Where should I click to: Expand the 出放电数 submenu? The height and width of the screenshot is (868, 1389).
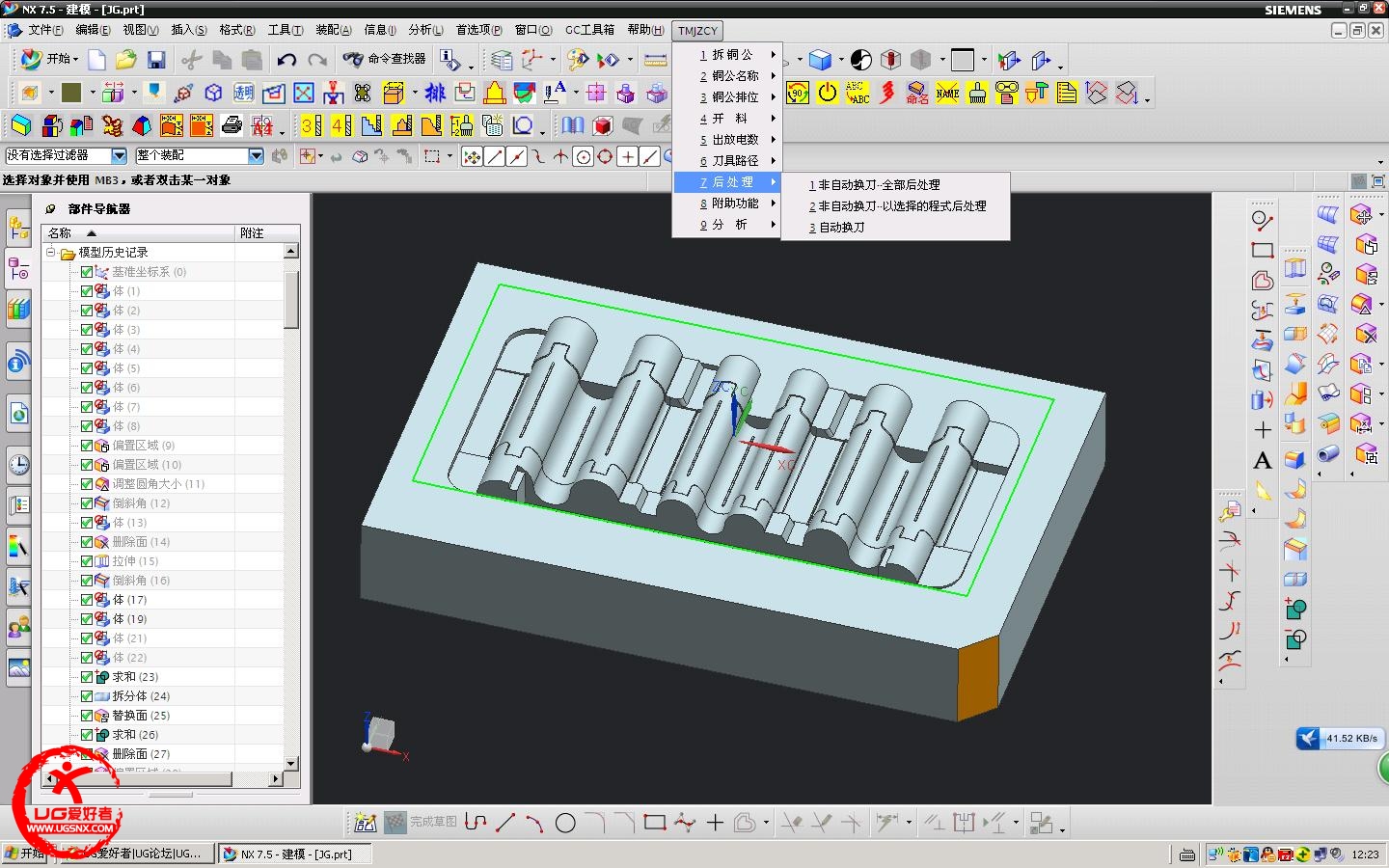pos(726,140)
